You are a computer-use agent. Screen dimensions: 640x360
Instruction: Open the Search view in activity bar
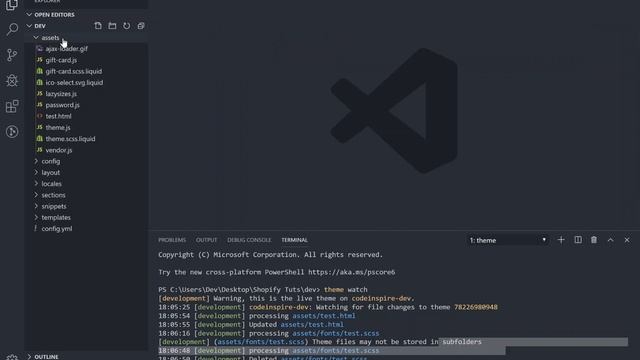12,29
